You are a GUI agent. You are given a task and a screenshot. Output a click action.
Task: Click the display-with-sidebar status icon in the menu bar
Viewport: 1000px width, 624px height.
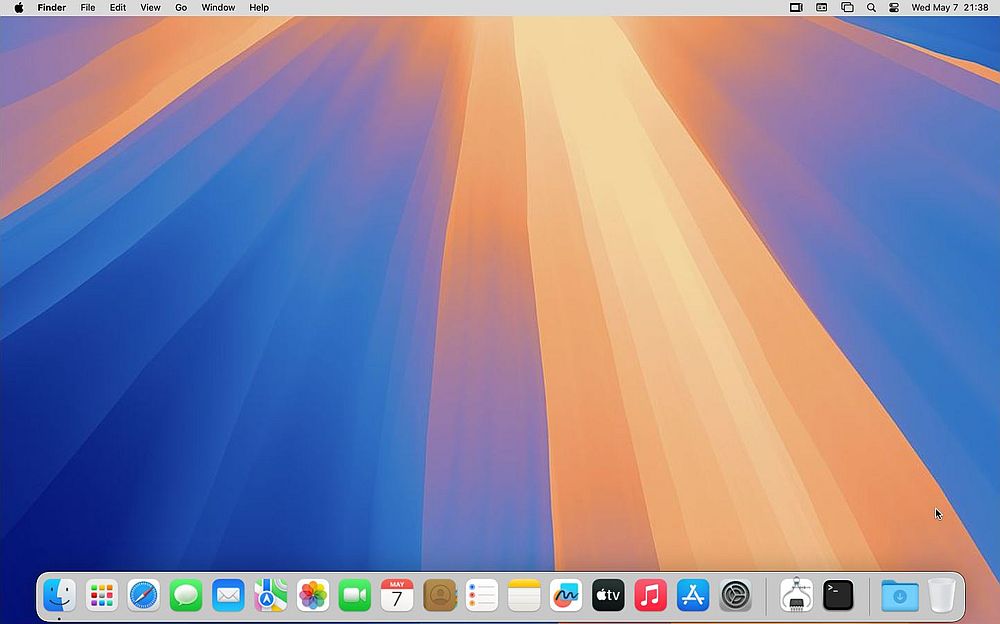tap(796, 8)
